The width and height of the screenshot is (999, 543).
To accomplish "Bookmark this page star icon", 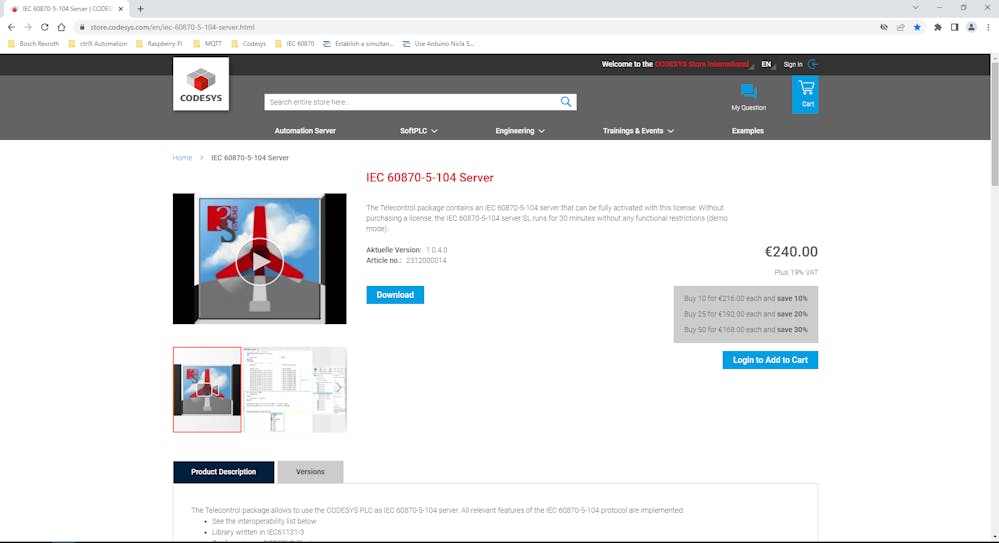I will click(x=917, y=27).
